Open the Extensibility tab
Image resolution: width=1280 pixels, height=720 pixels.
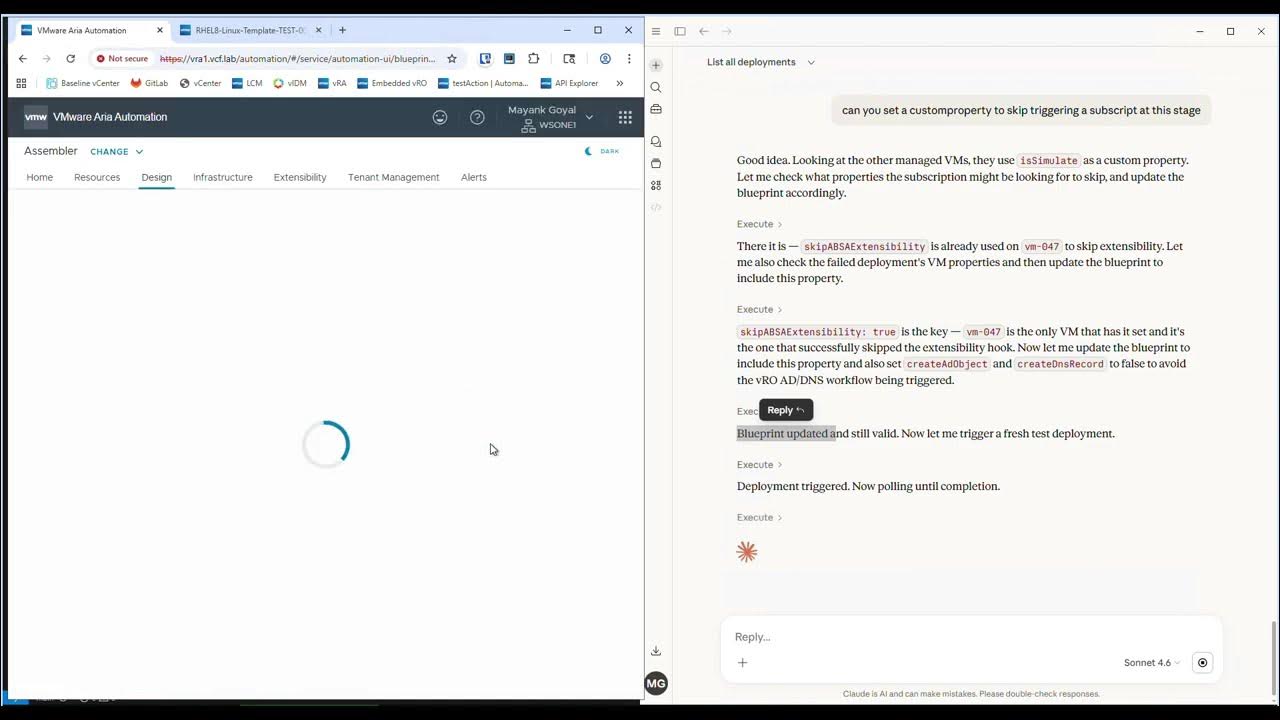click(x=300, y=177)
